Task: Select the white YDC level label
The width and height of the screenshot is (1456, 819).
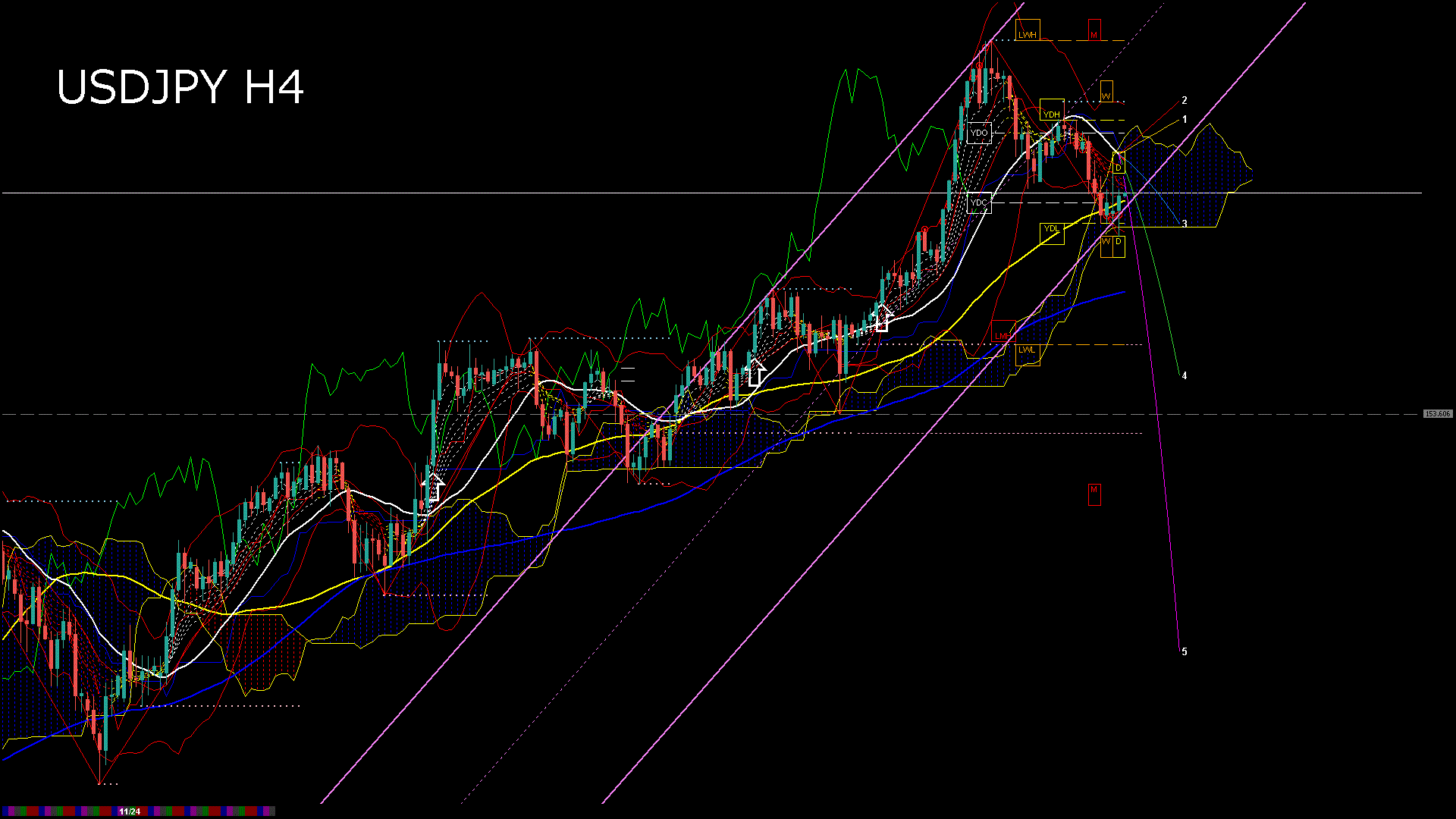Action: (x=979, y=202)
